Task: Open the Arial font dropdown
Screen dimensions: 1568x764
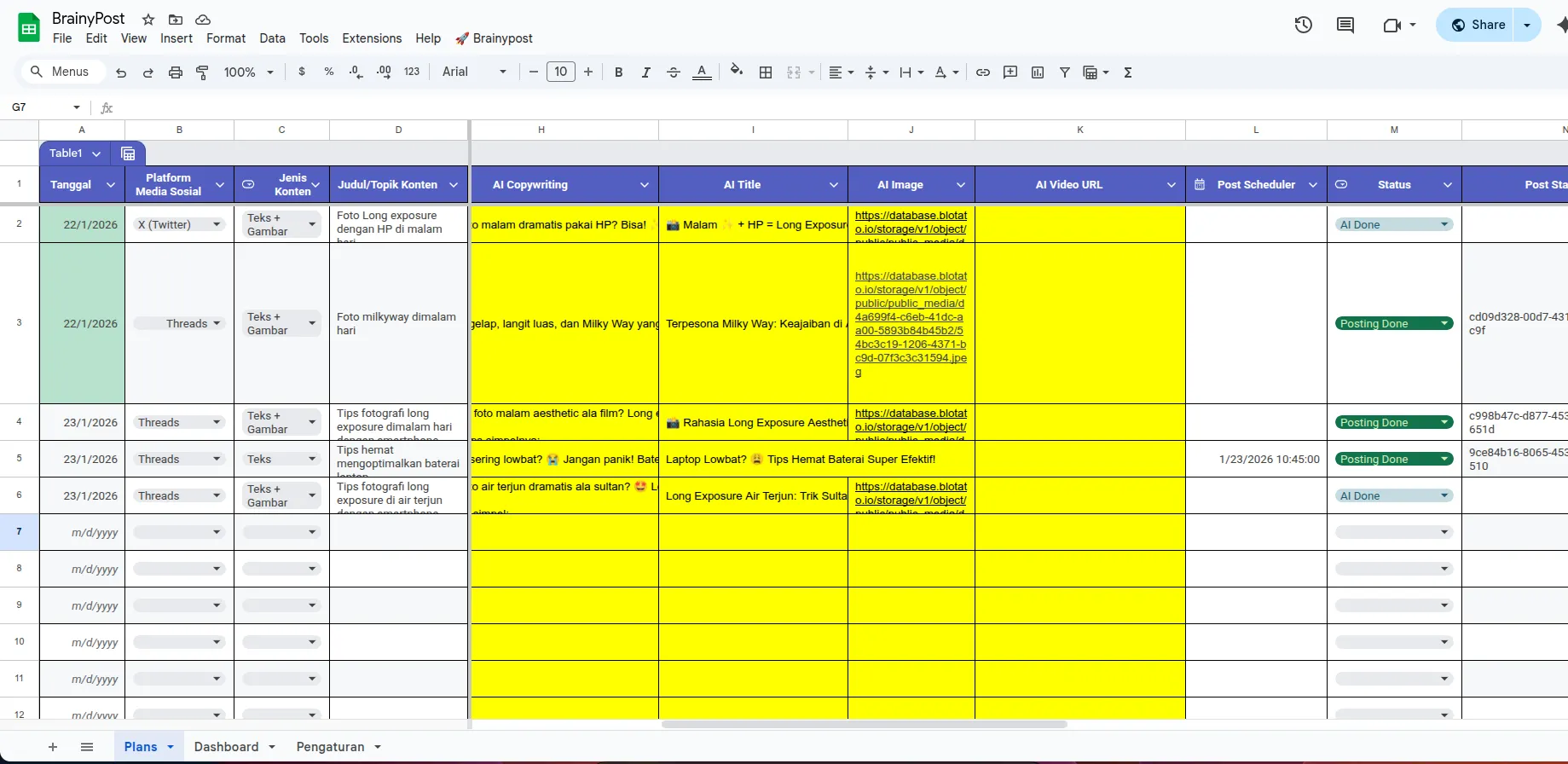Action: [x=474, y=72]
